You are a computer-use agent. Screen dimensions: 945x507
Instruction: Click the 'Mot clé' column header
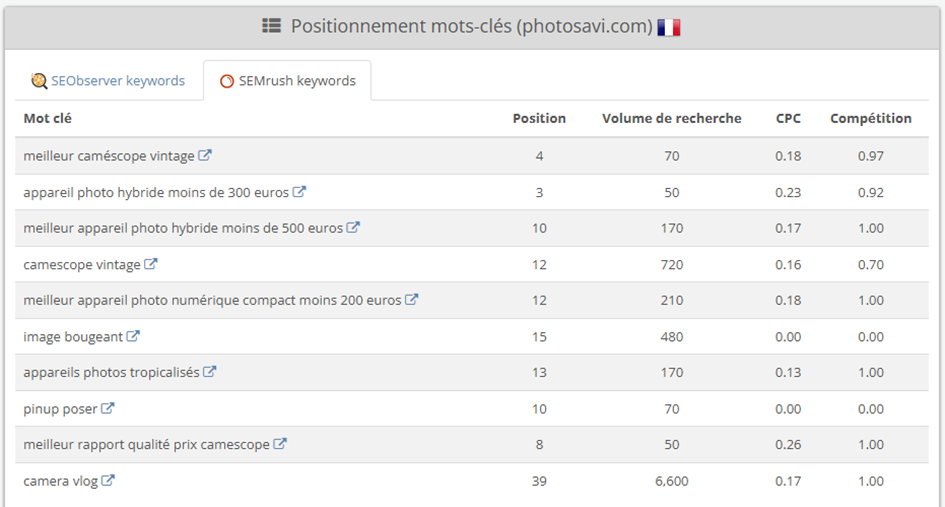click(48, 118)
